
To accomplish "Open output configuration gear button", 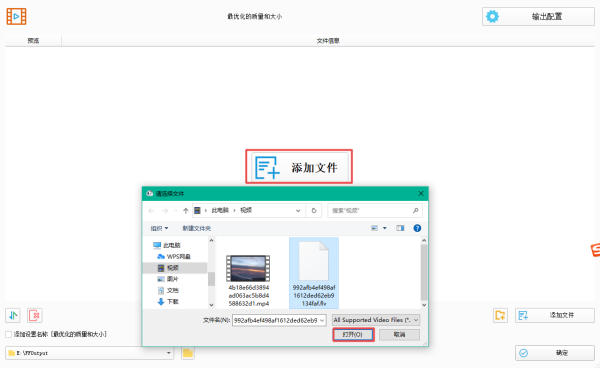I will click(538, 16).
